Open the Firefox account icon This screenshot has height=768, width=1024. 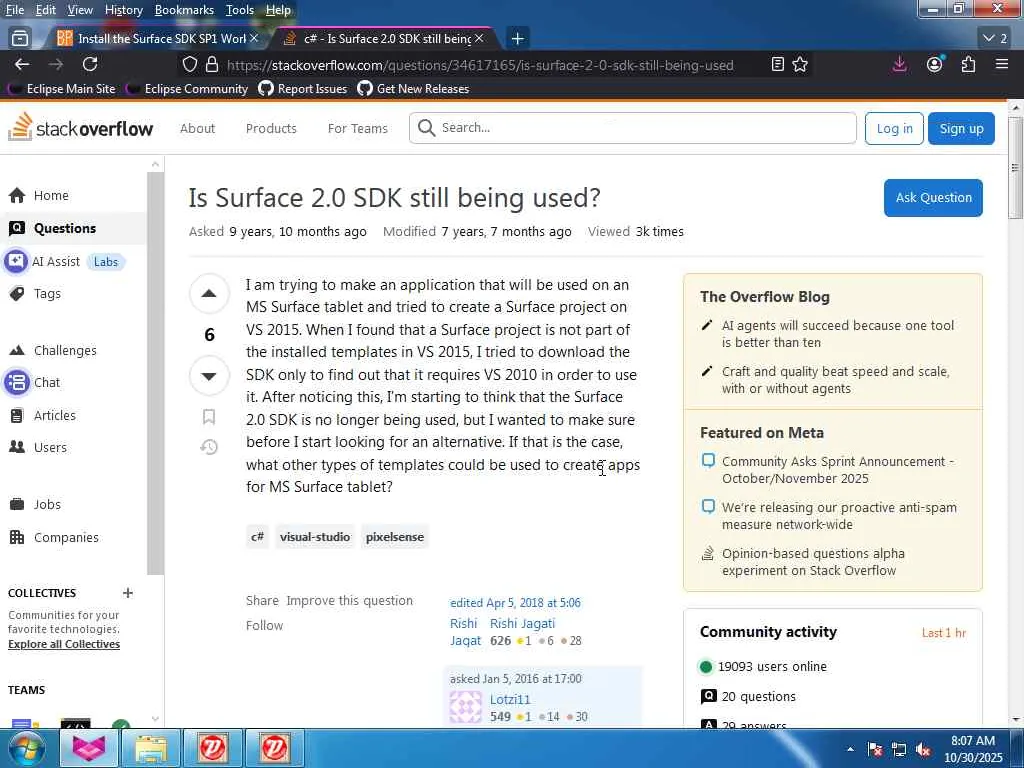935,64
